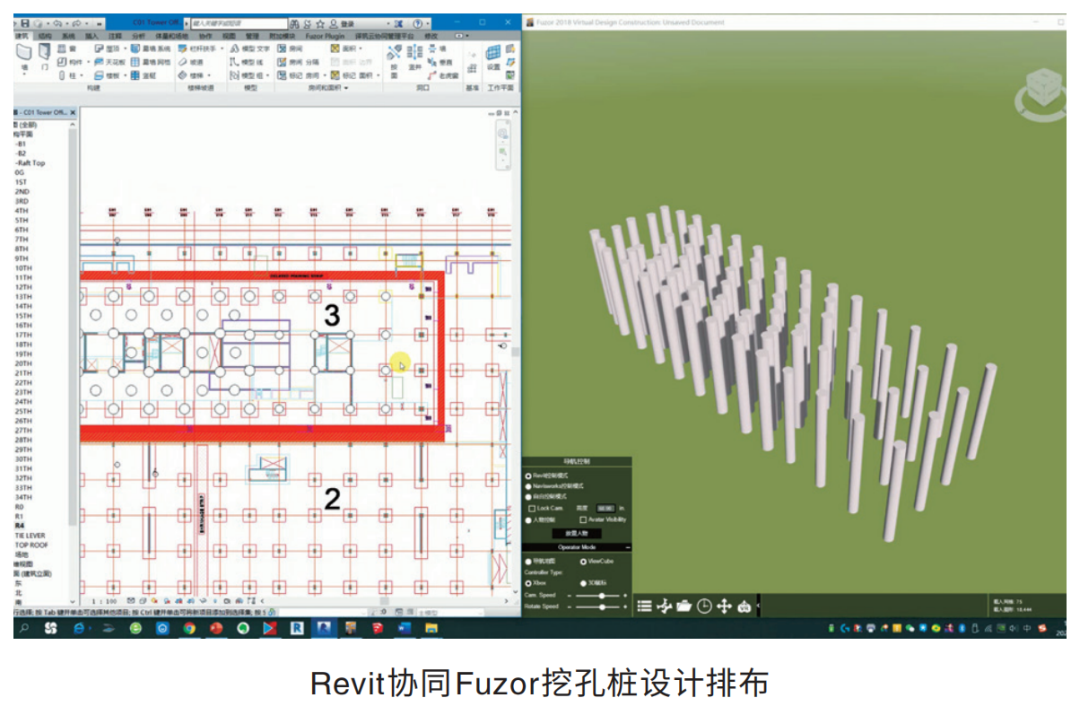This screenshot has width=1080, height=715.
Task: Click the height value field in Fuzor
Action: [606, 508]
